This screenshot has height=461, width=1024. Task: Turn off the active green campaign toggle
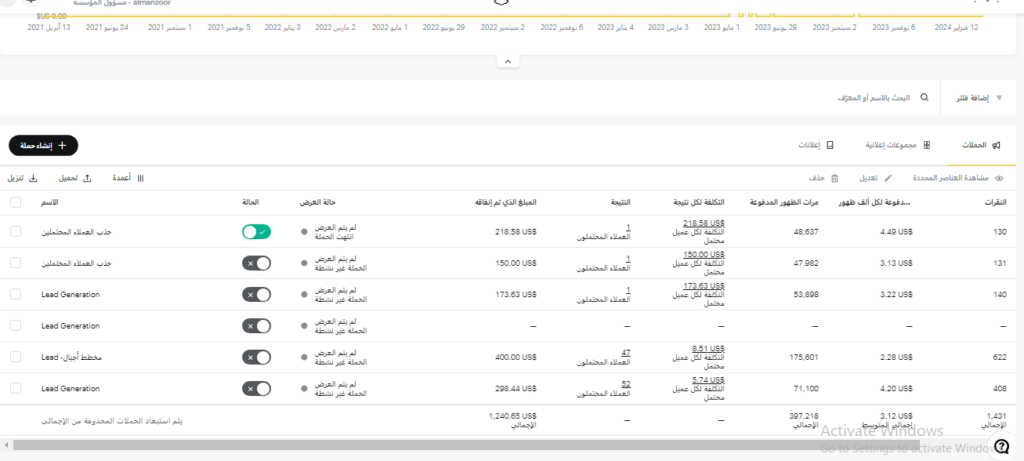(256, 232)
